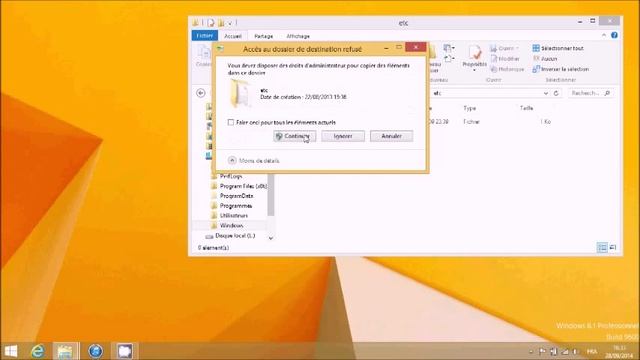The image size is (640, 360).
Task: Click the search magnifier icon
Action: tap(607, 93)
